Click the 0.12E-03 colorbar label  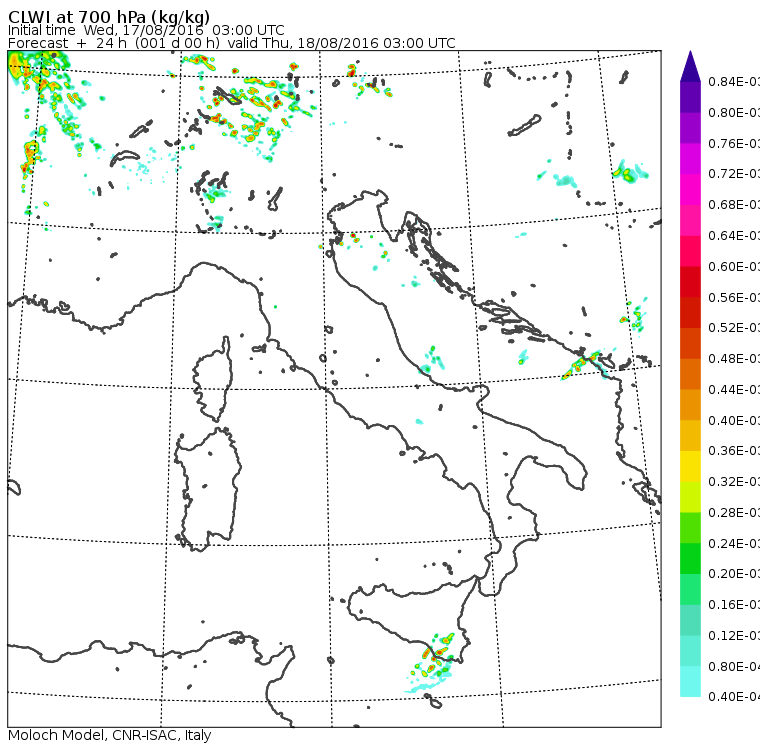tap(734, 636)
